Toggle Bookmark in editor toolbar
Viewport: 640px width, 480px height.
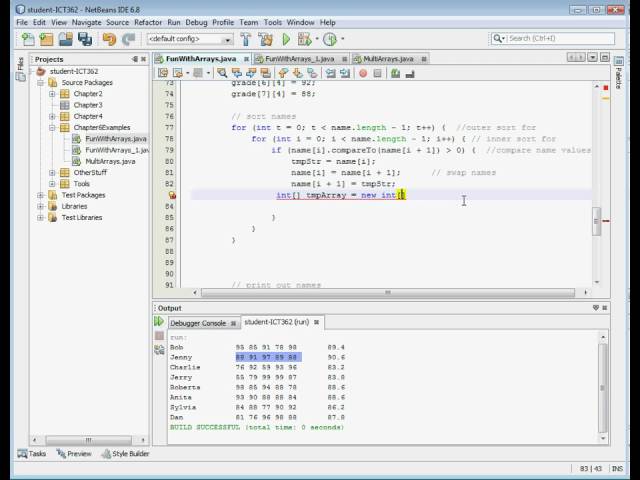[312, 73]
